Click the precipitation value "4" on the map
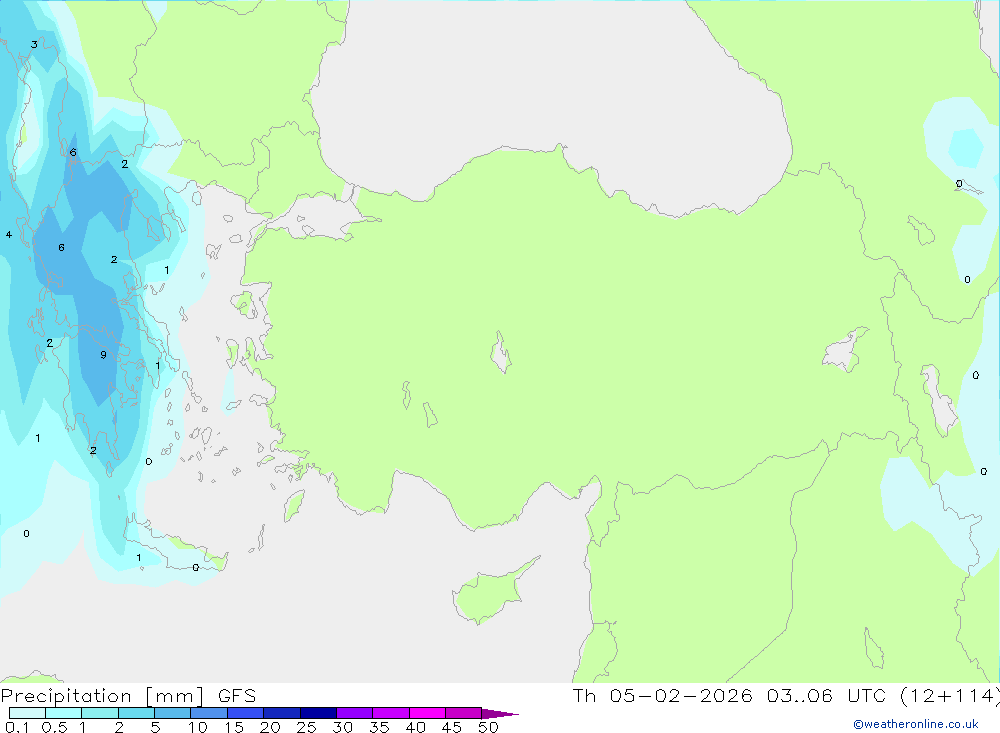Image resolution: width=1000 pixels, height=733 pixels. [x=9, y=235]
